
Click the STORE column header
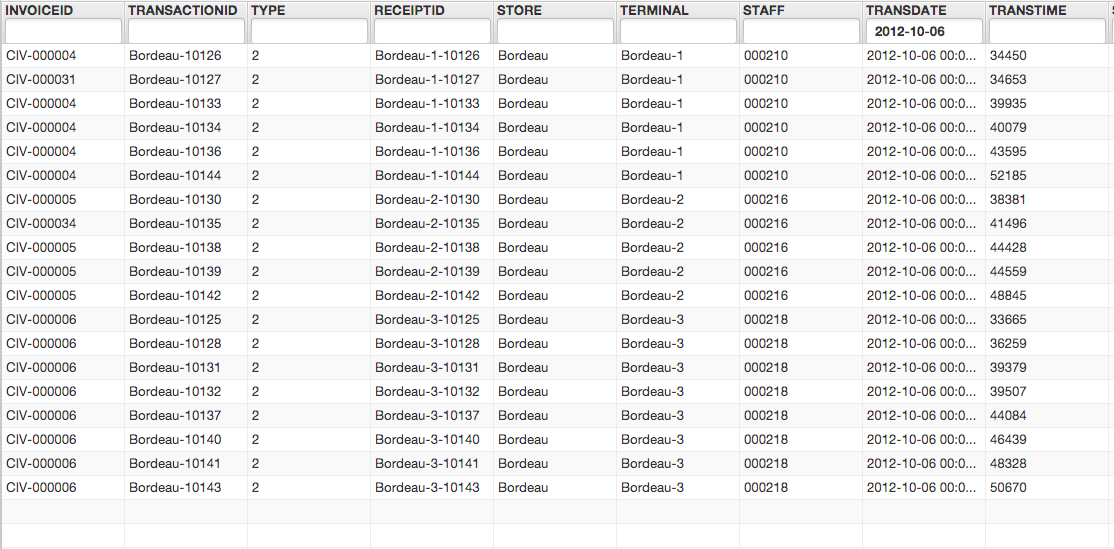pyautogui.click(x=519, y=10)
